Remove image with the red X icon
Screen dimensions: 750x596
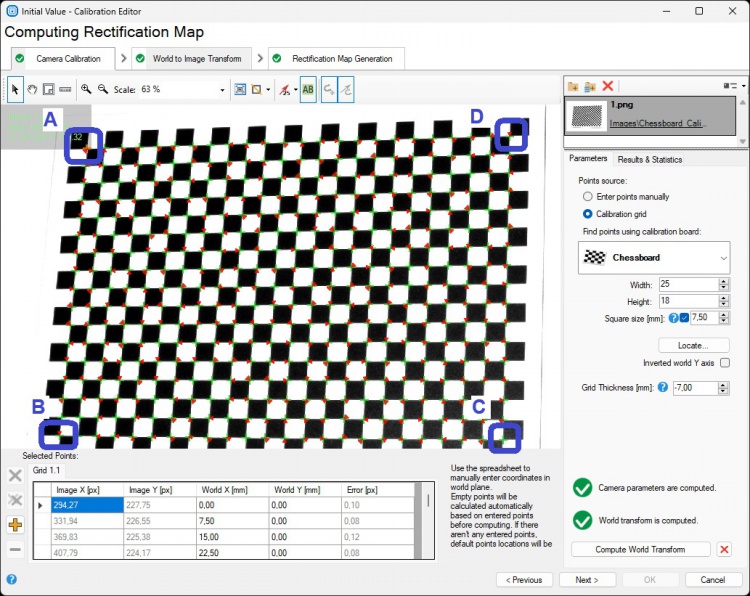point(607,87)
